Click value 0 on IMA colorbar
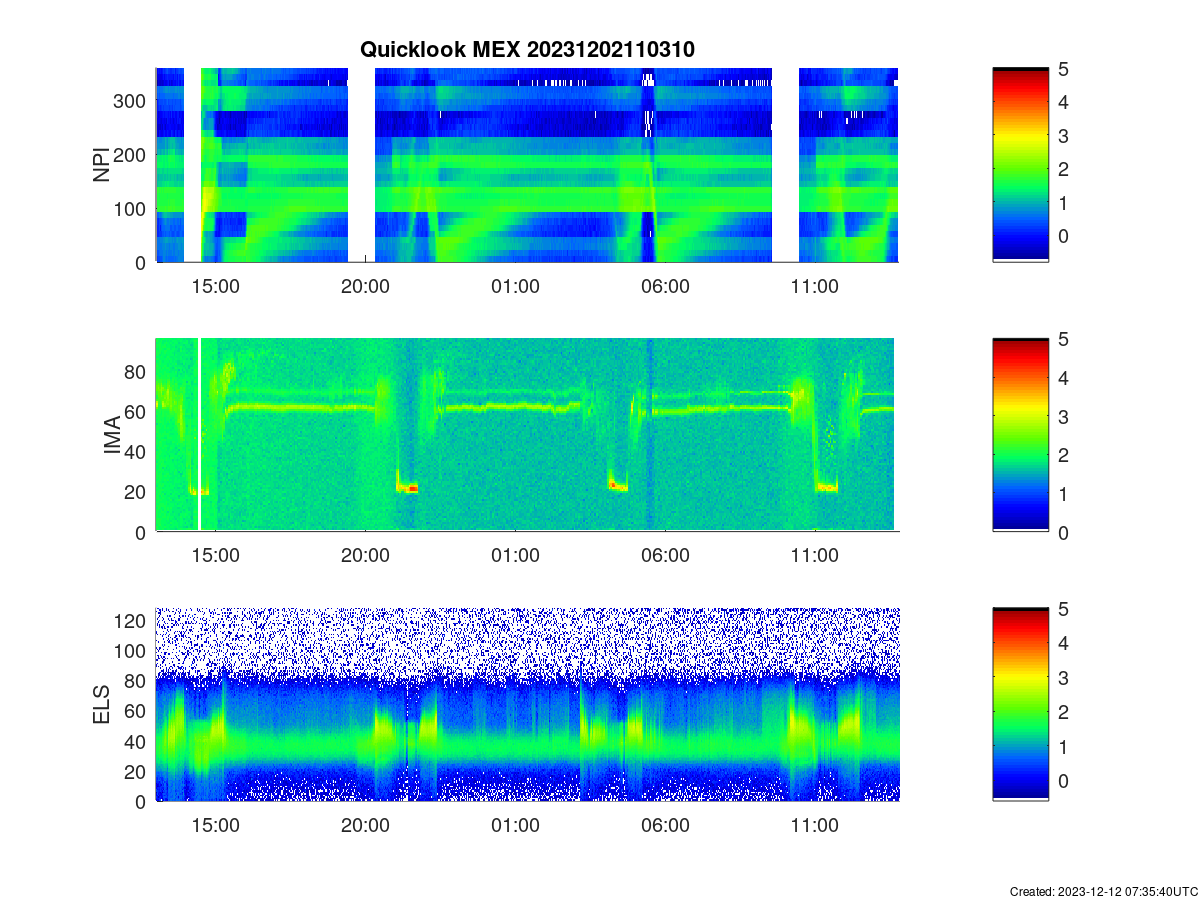The height and width of the screenshot is (900, 1200). point(1064,532)
